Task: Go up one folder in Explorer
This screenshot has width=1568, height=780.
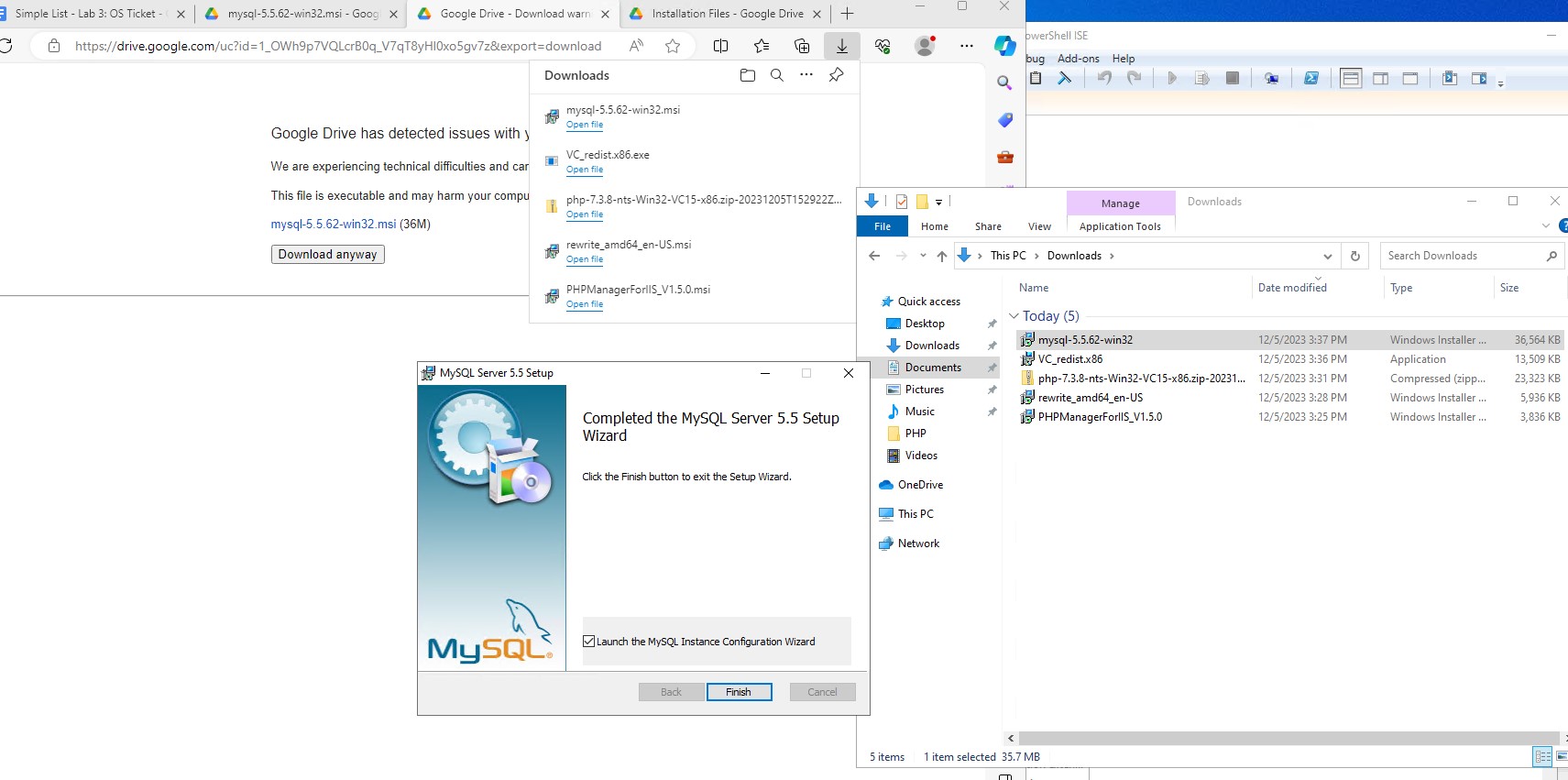Action: click(941, 256)
